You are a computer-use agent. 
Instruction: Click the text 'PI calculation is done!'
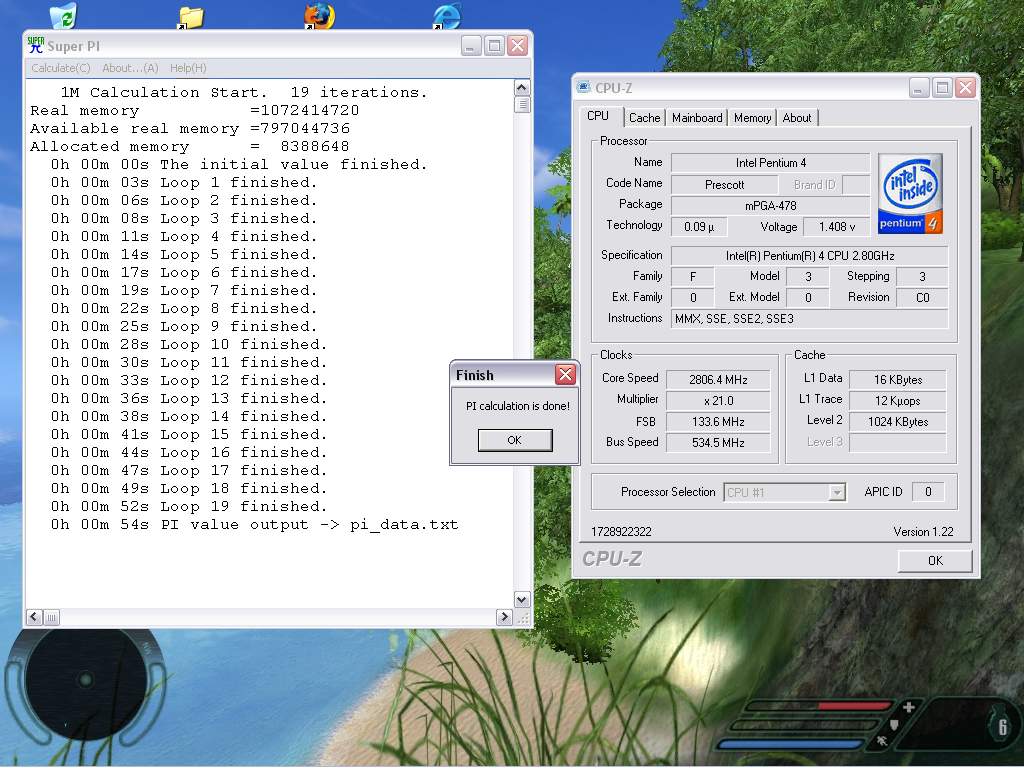pos(517,406)
